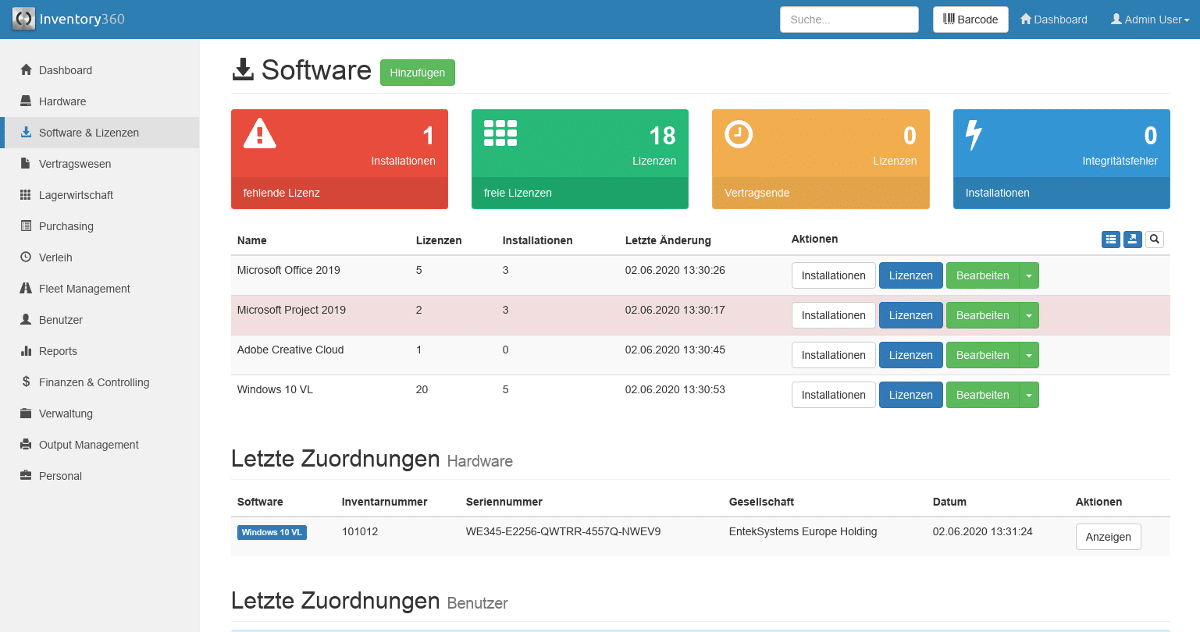Click the Inventory360 logo icon
The width and height of the screenshot is (1200, 632).
click(23, 19)
